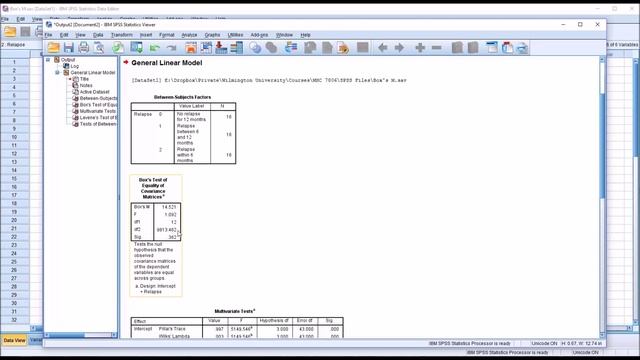Viewport: 640px width, 360px height.
Task: Select row 10 header in Data Editor
Action: [x=14, y=137]
